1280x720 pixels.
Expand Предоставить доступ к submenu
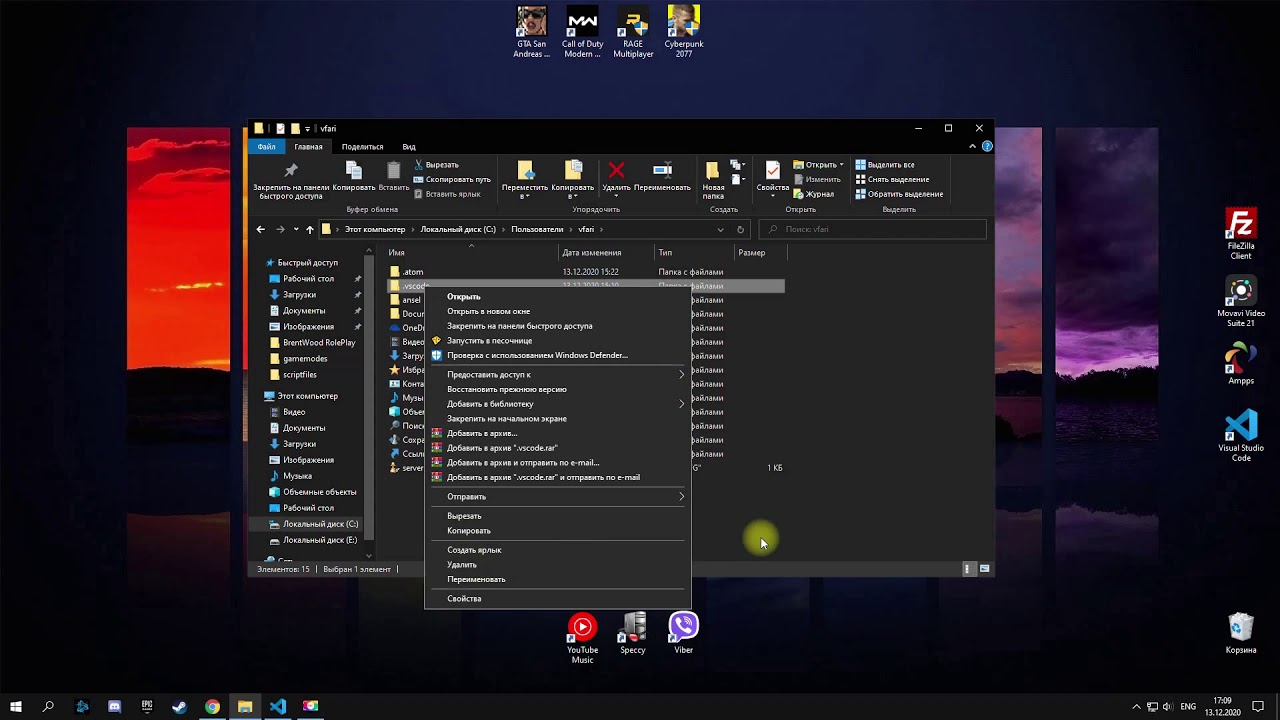pyautogui.click(x=682, y=374)
